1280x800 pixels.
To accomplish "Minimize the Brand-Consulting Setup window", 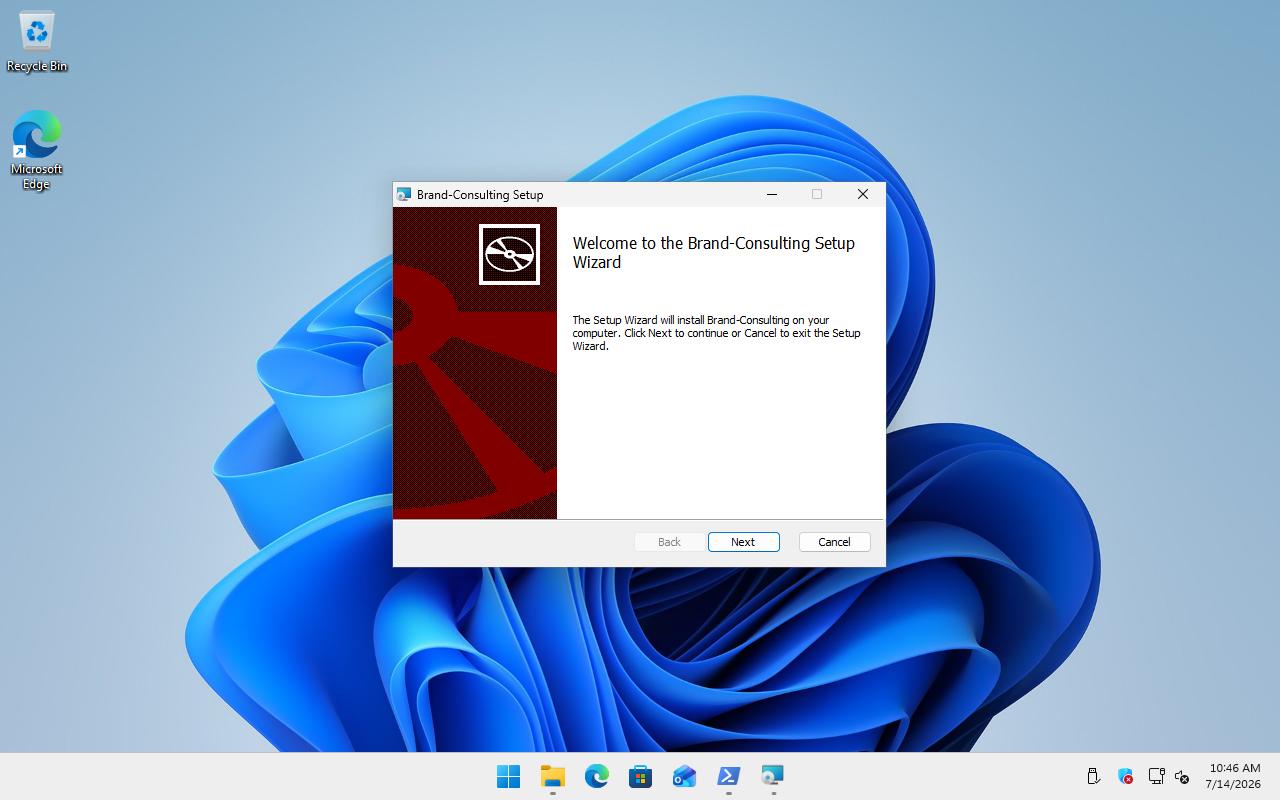I will point(772,194).
